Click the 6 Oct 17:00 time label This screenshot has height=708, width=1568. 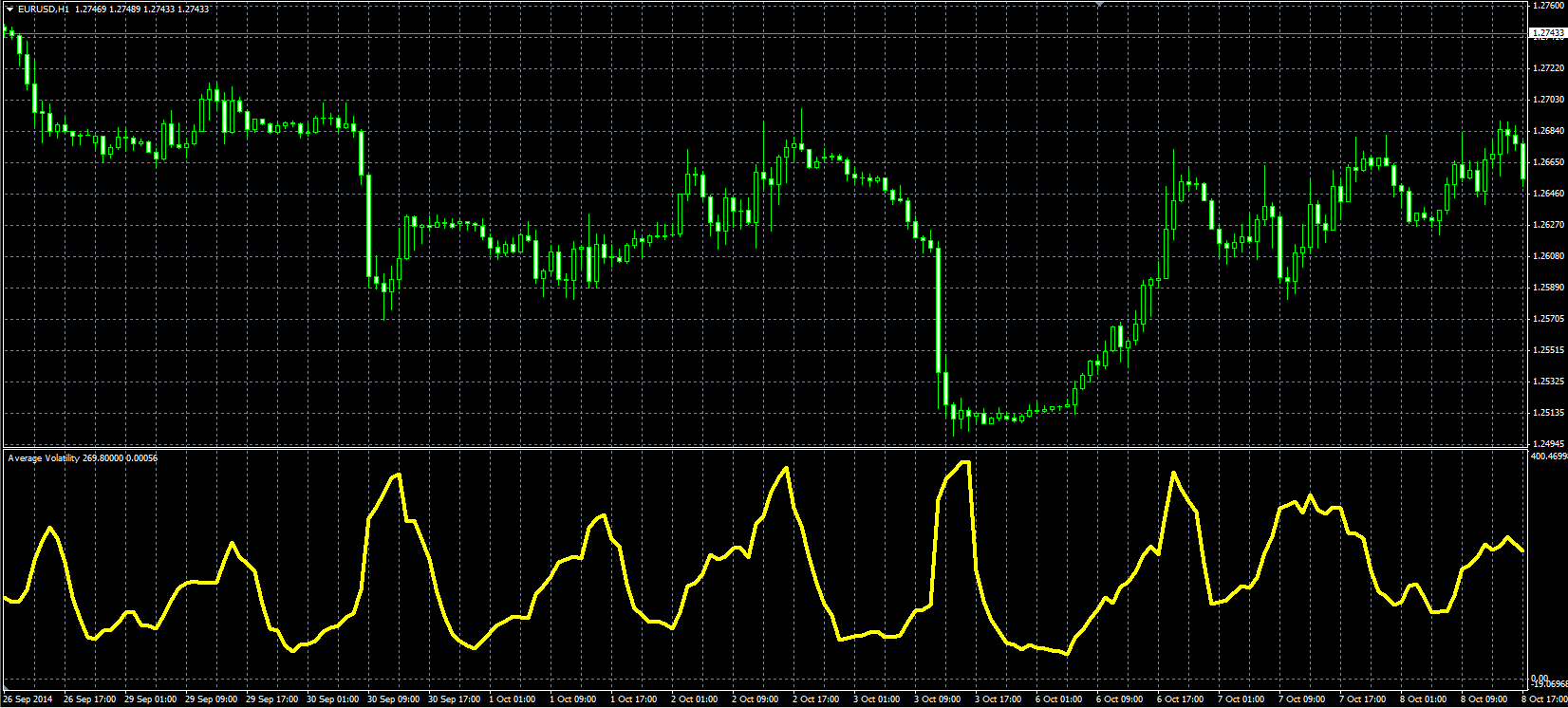coord(1183,699)
